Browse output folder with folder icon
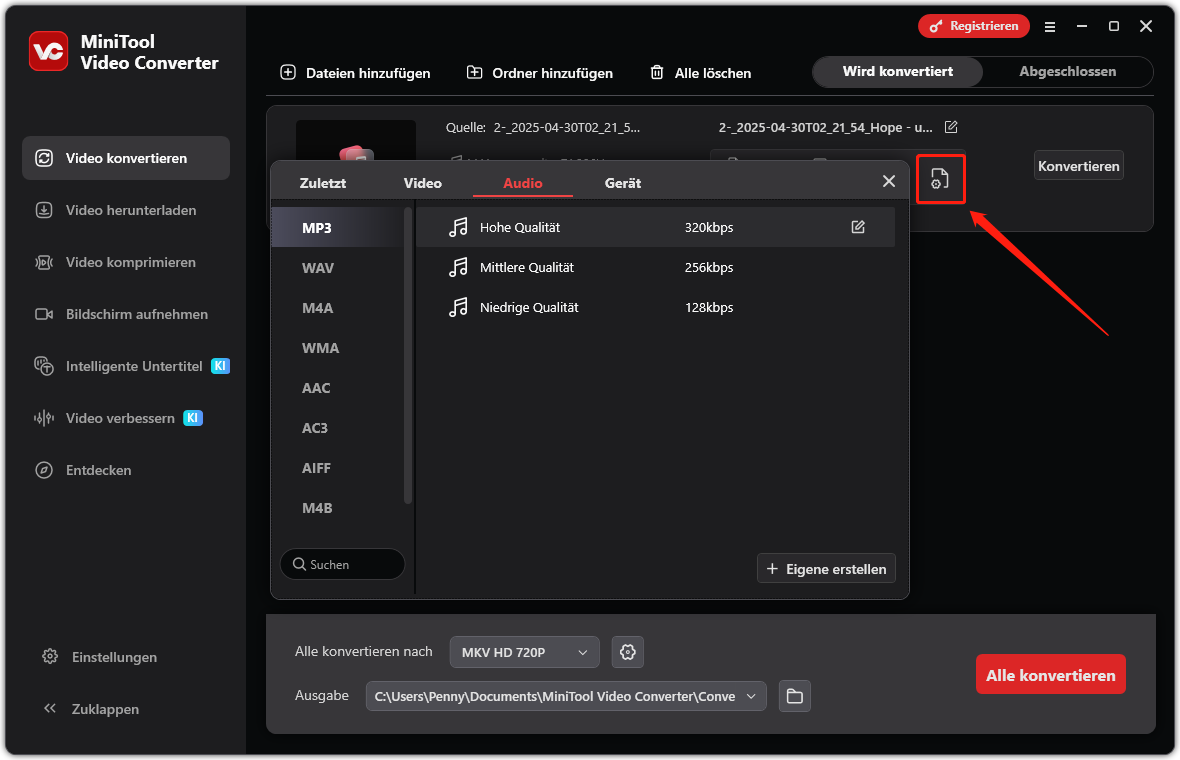 [795, 696]
